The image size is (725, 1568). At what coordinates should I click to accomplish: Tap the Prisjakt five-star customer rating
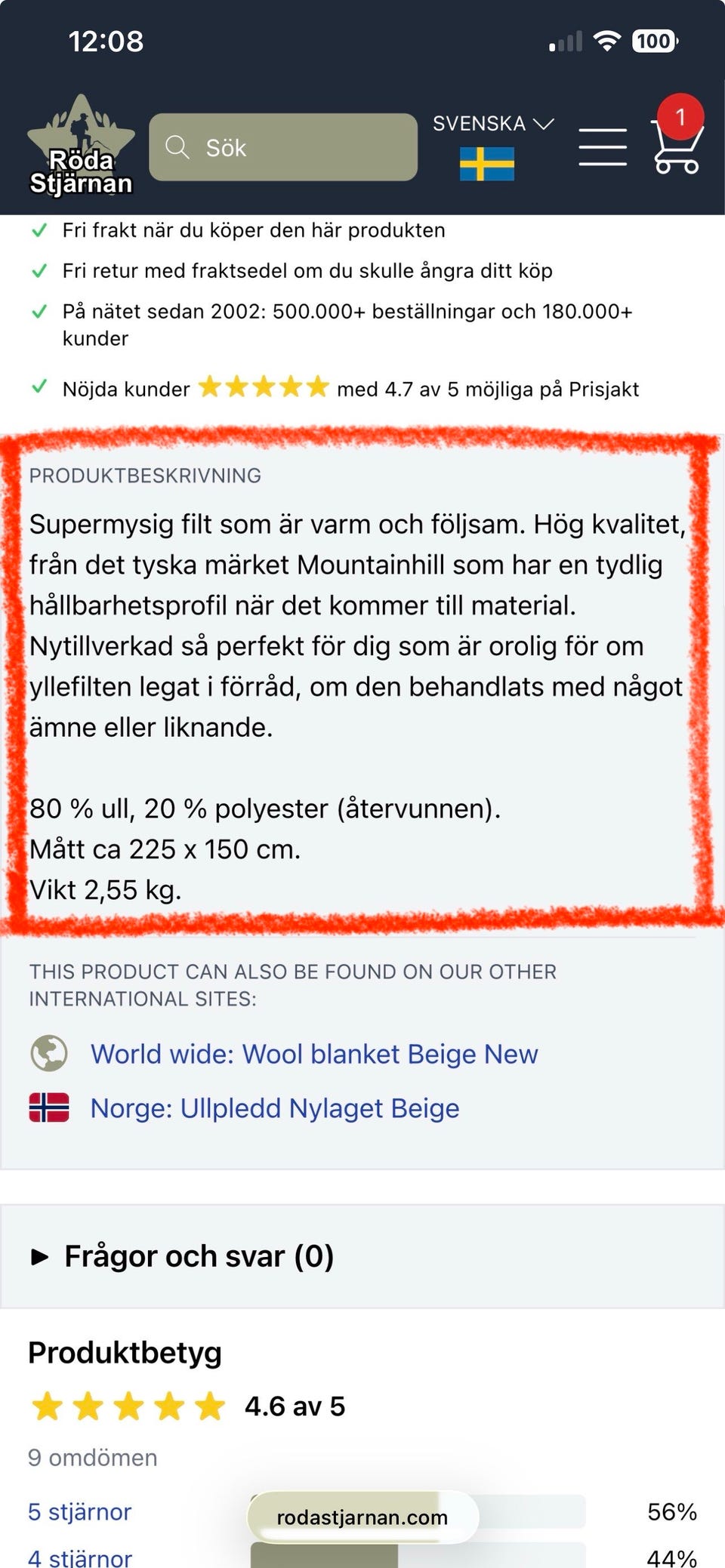(x=264, y=388)
